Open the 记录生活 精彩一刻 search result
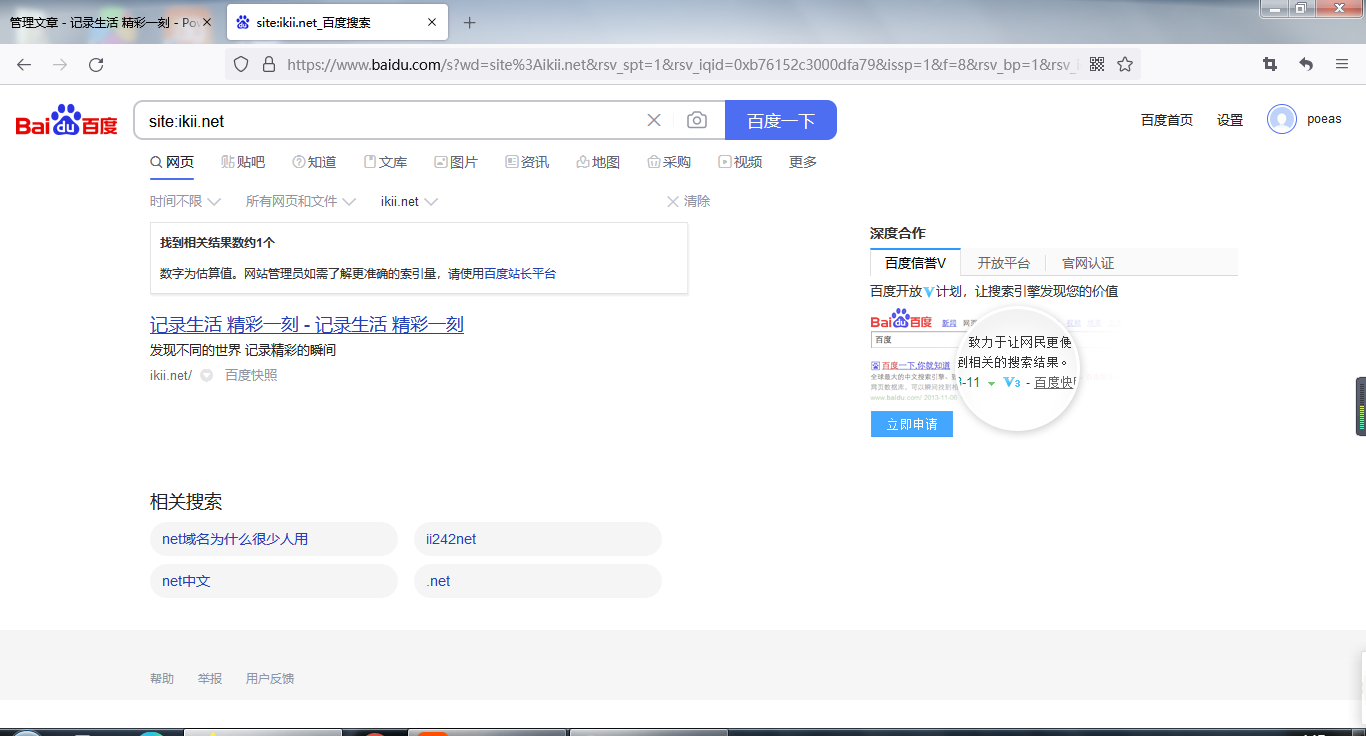This screenshot has height=736, width=1366. 306,325
